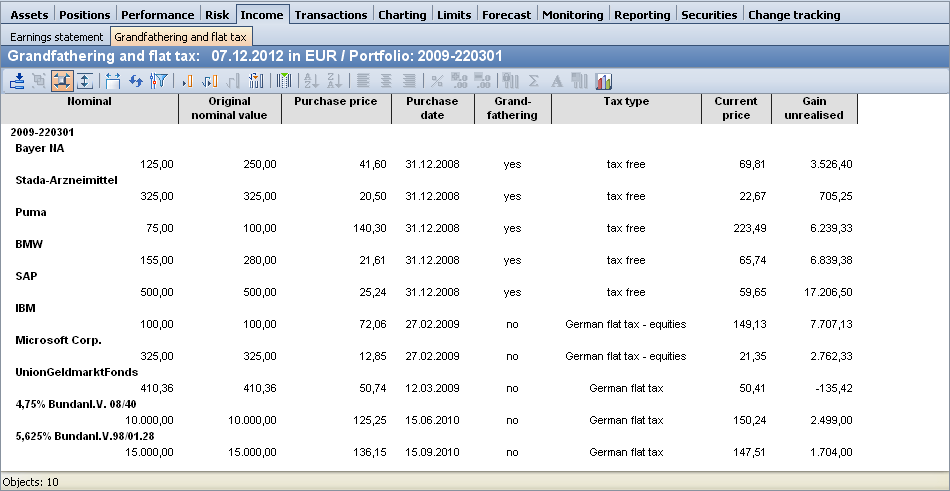Toggle the highlighted fit-to-window icon
Screen dimensions: 950x491
click(x=63, y=81)
